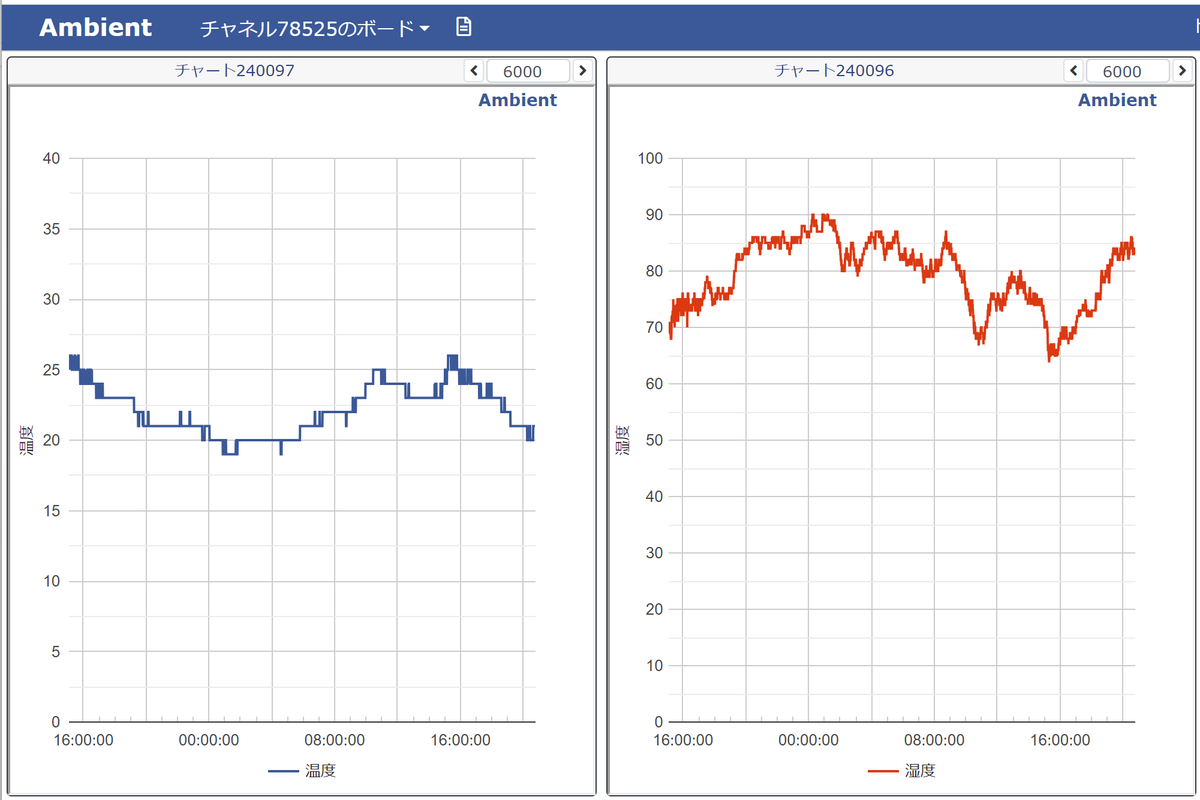This screenshot has width=1200, height=800.
Task: Click next arrow on チャート240096
Action: [1182, 71]
